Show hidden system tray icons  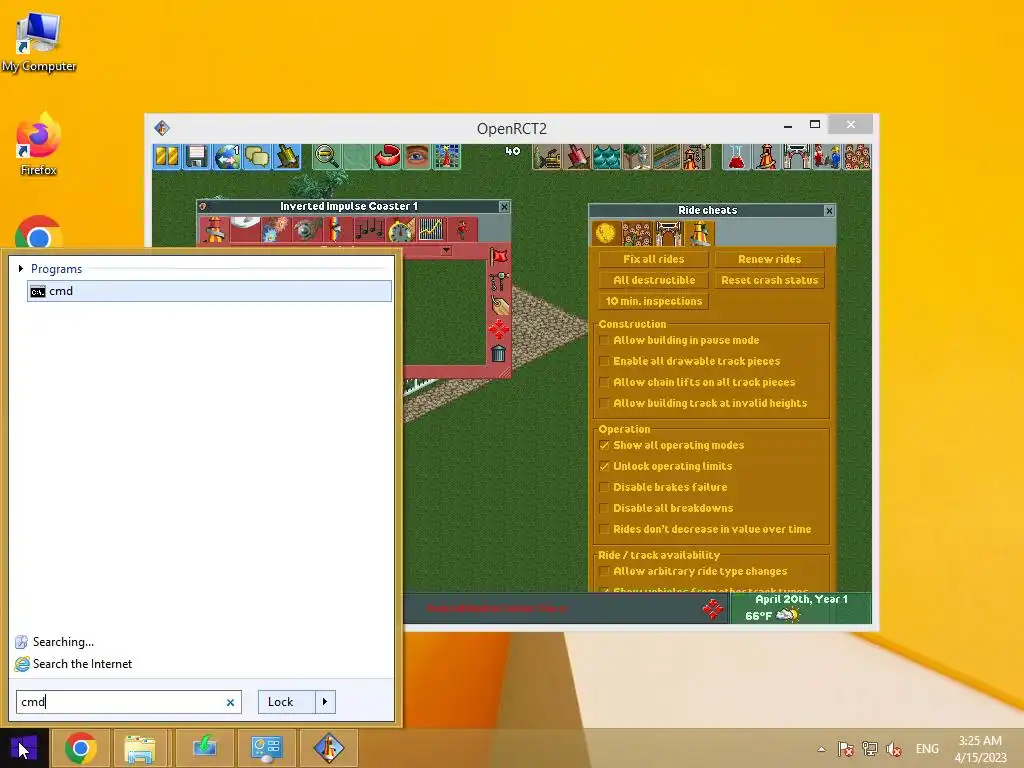click(821, 749)
